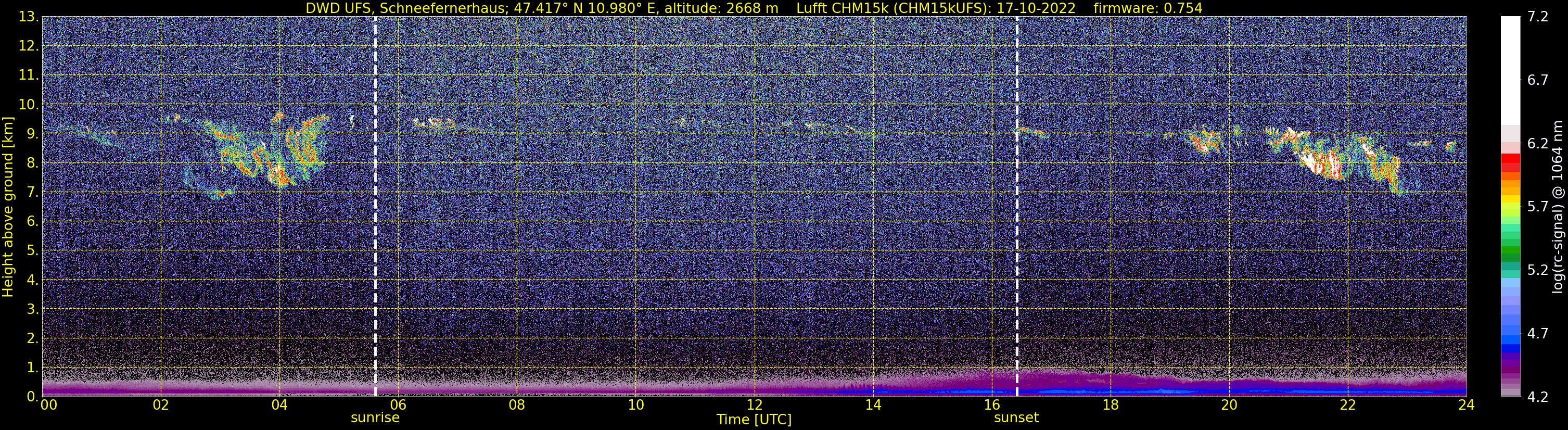Click the 12. tick on the height axis
This screenshot has height=430, width=1568.
[29, 46]
